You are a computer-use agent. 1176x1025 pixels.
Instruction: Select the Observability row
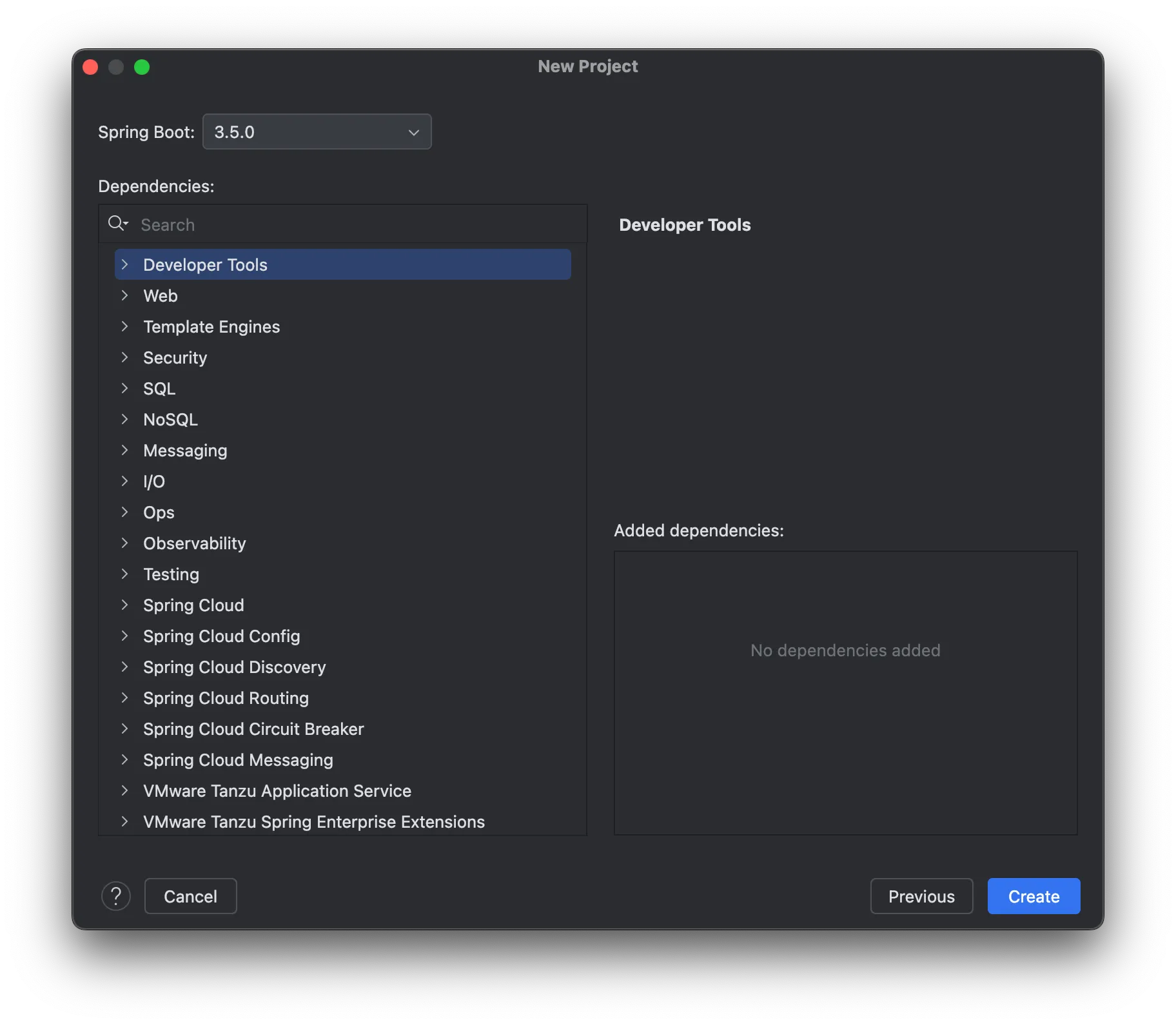click(343, 543)
